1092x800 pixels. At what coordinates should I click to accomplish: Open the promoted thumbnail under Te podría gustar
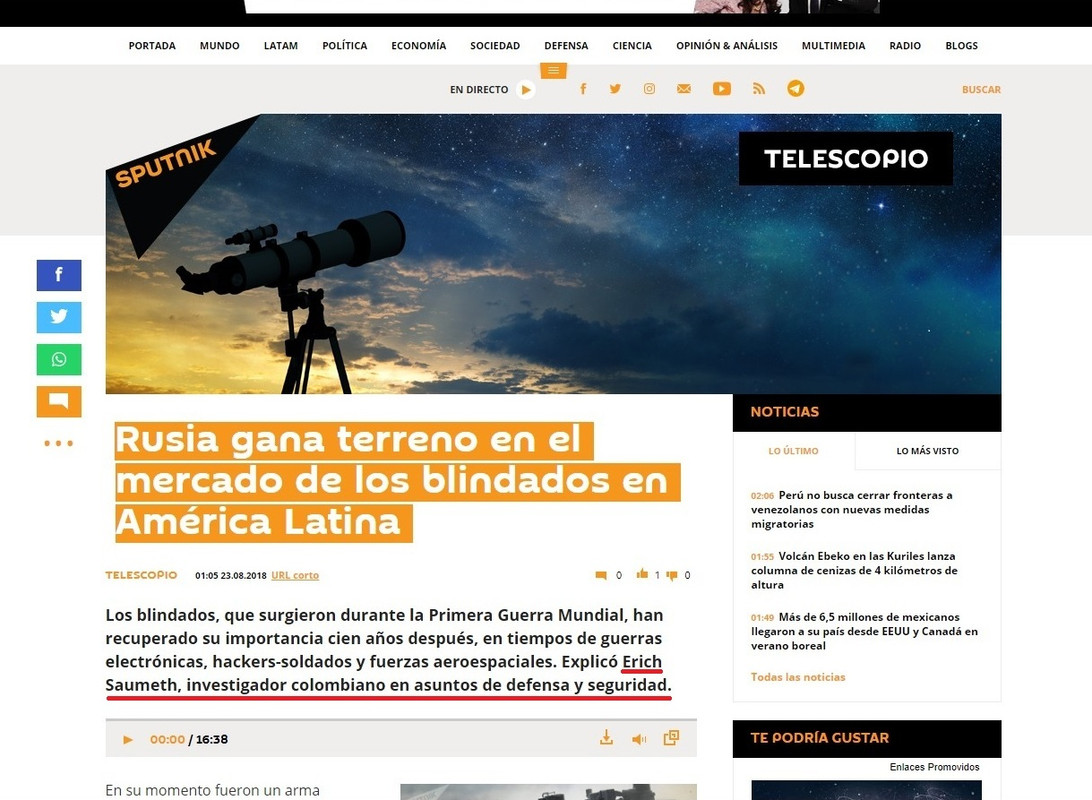866,790
